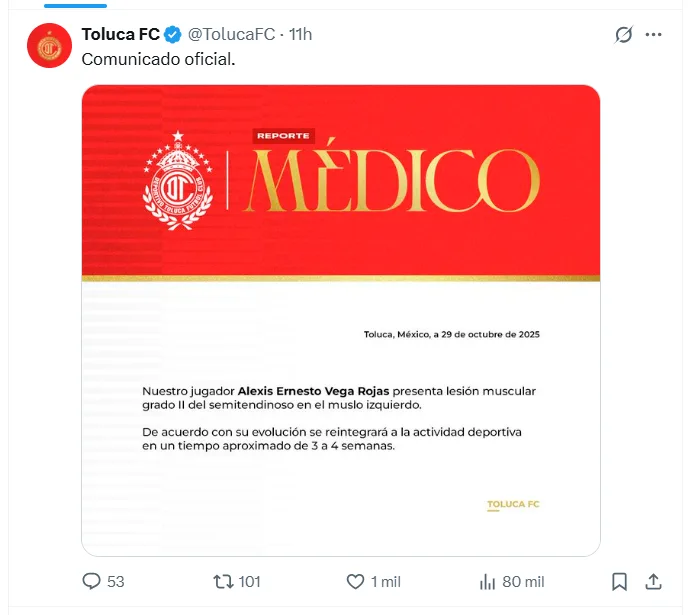The height and width of the screenshot is (615, 693).
Task: Select the active tab blue underline
Action: (x=76, y=6)
